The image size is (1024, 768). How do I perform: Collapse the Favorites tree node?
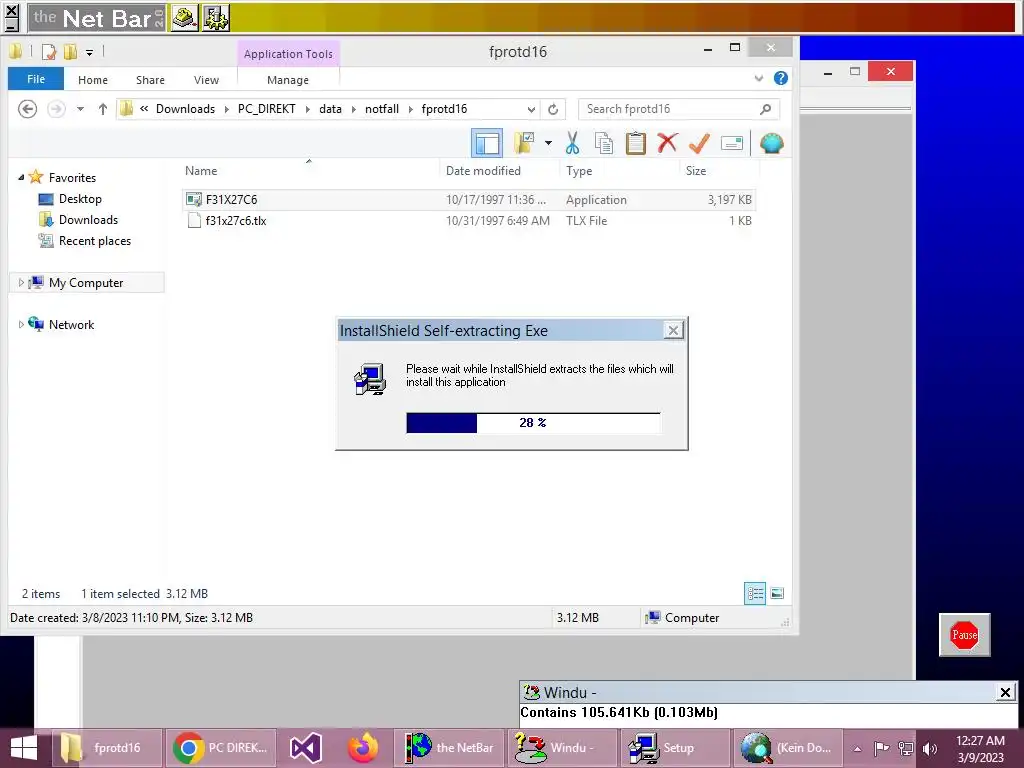click(x=21, y=177)
